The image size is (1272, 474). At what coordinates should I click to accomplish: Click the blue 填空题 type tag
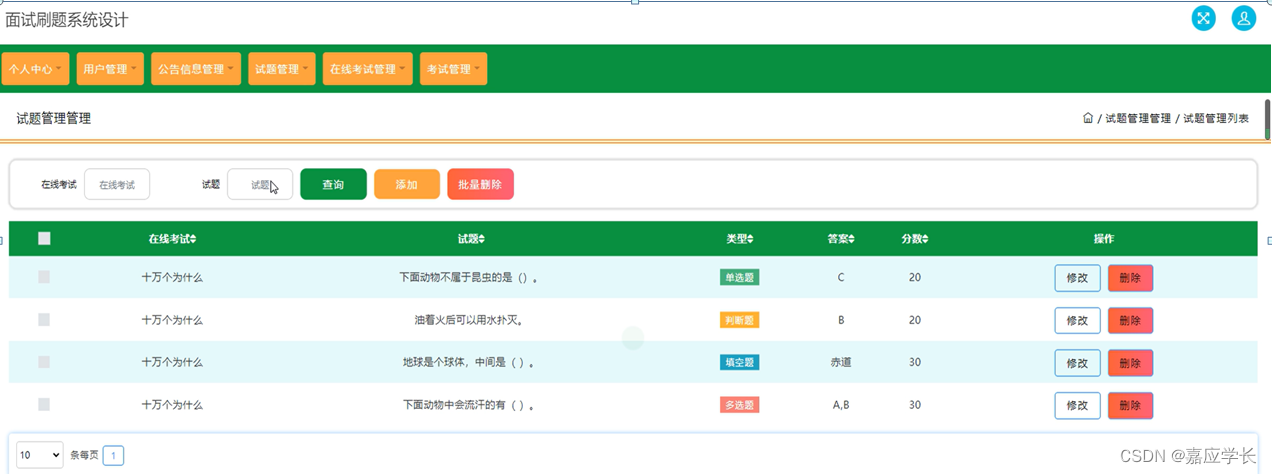[x=739, y=362]
